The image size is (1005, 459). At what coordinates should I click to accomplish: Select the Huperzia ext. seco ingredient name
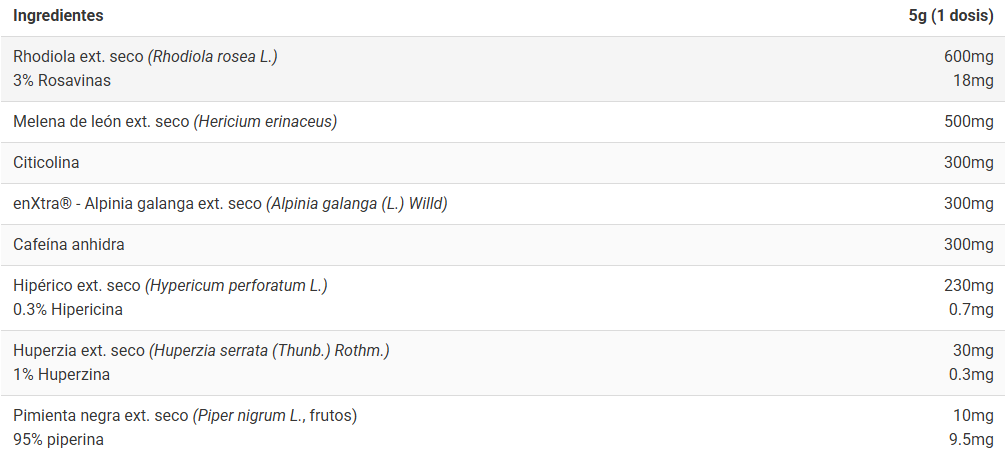point(200,350)
